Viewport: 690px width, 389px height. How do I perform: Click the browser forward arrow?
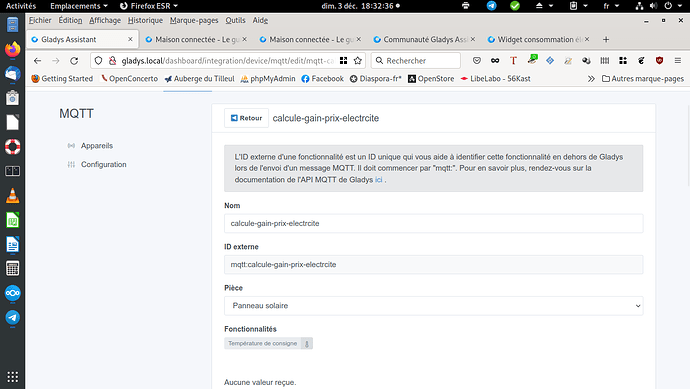pos(55,61)
